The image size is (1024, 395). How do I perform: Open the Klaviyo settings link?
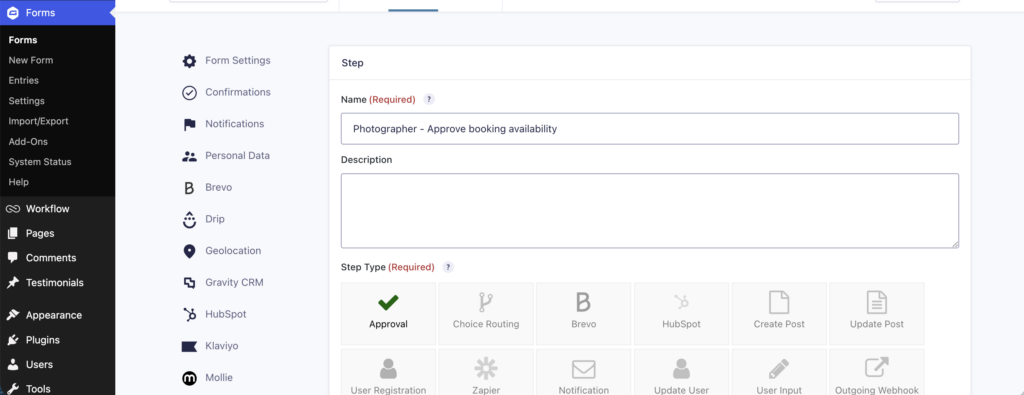(x=221, y=345)
